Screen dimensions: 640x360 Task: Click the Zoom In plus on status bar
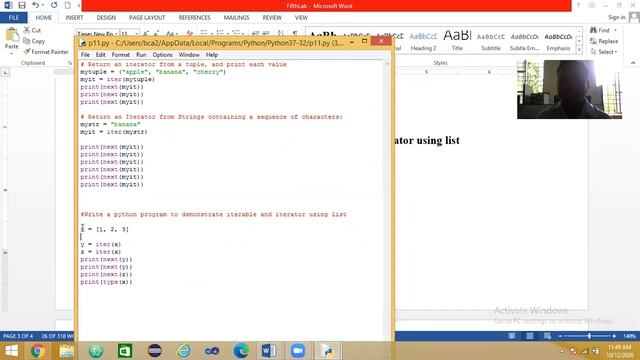pos(614,336)
